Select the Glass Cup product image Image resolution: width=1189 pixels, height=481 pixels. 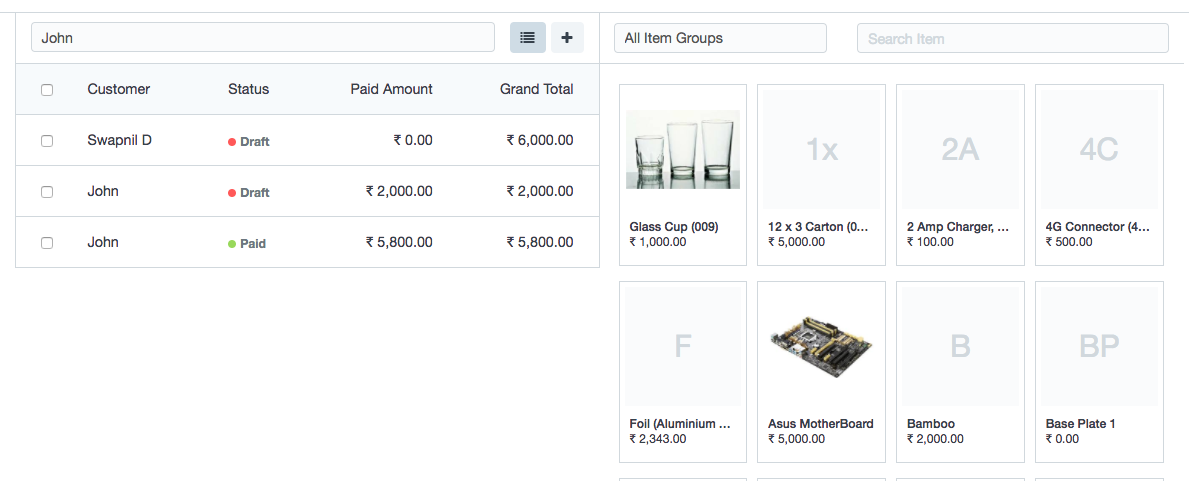(x=683, y=149)
